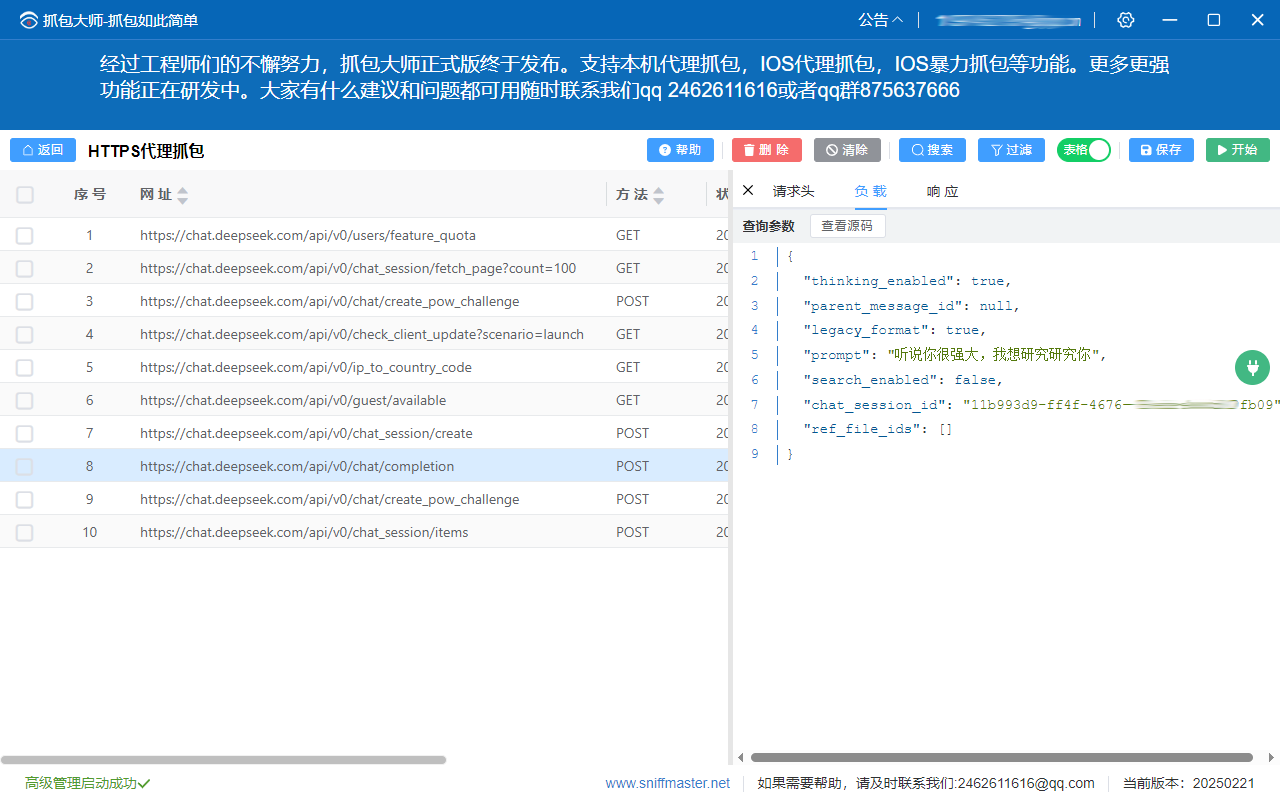The width and height of the screenshot is (1280, 800).
Task: Check the box for row 10 chat_session/items
Action: point(25,533)
